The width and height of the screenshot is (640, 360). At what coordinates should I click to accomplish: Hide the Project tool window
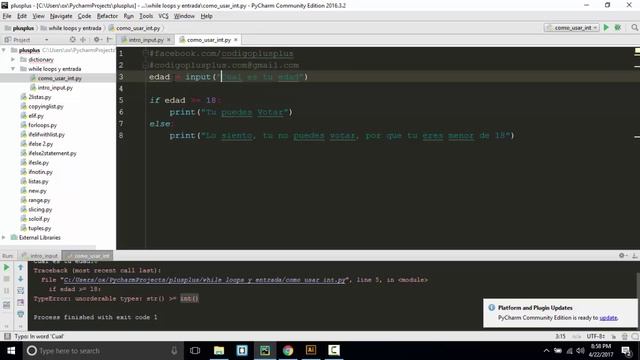click(x=109, y=40)
